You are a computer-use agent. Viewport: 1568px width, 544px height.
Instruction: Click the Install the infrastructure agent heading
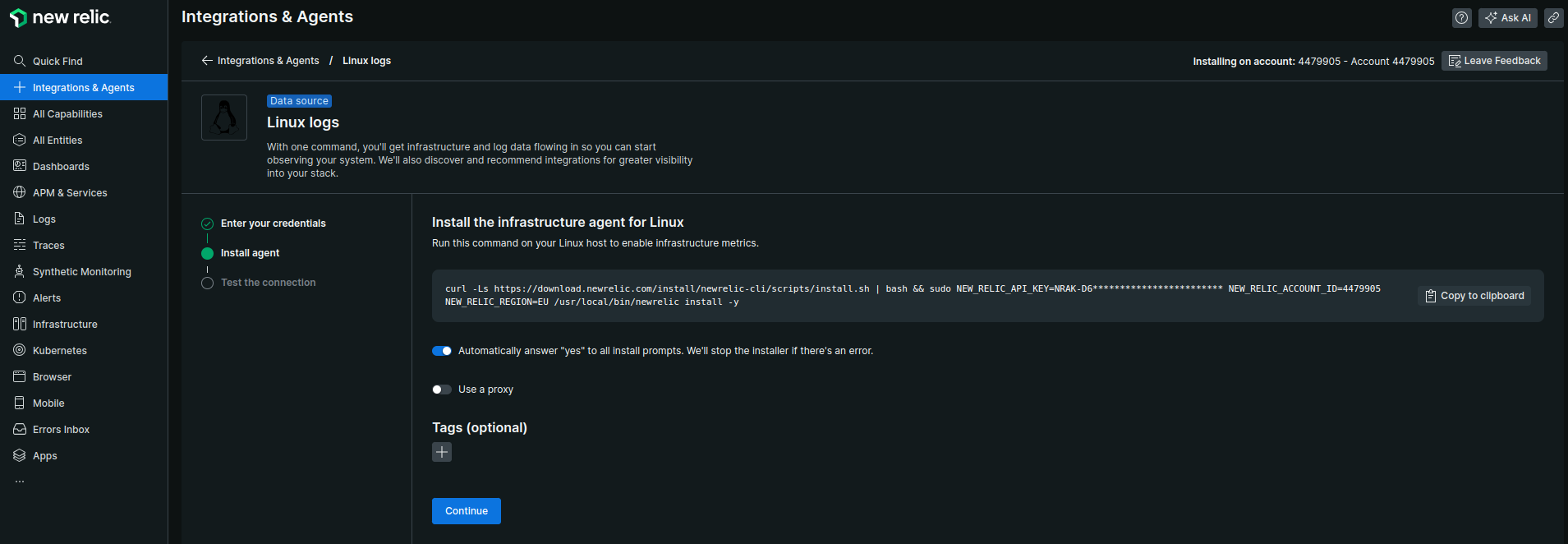coord(558,223)
